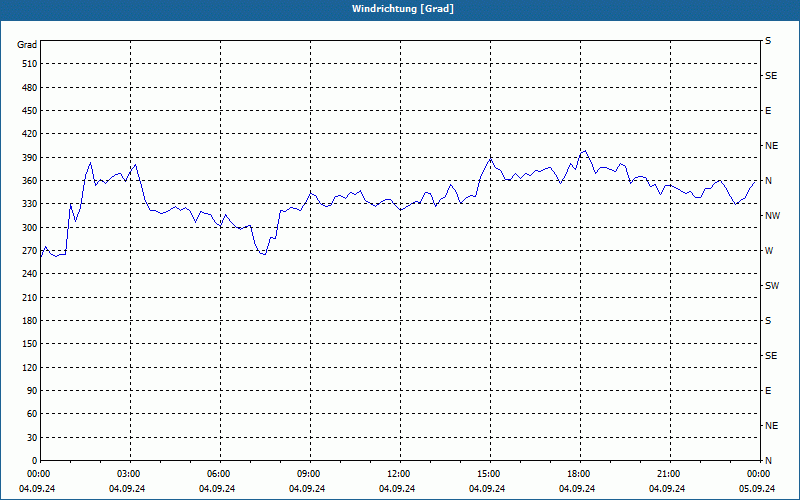The width and height of the screenshot is (800, 500).
Task: Click the 21:00 time label
Action: [668, 474]
